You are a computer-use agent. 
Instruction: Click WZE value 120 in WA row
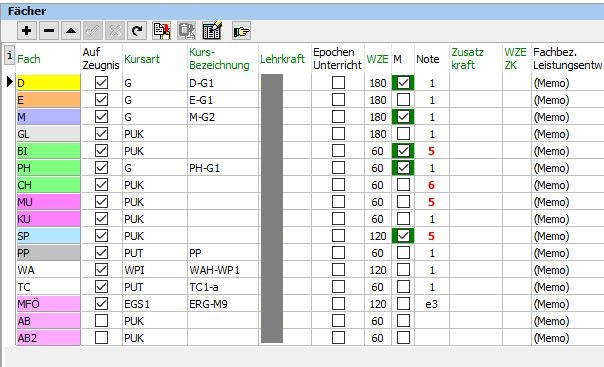(x=378, y=270)
